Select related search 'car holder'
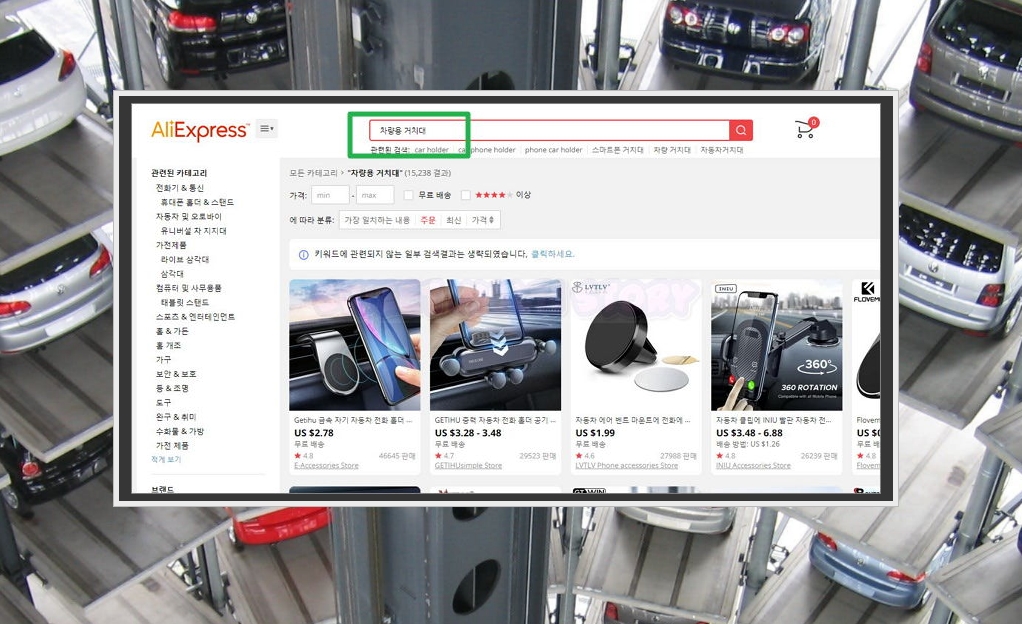This screenshot has height=624, width=1022. [431, 150]
